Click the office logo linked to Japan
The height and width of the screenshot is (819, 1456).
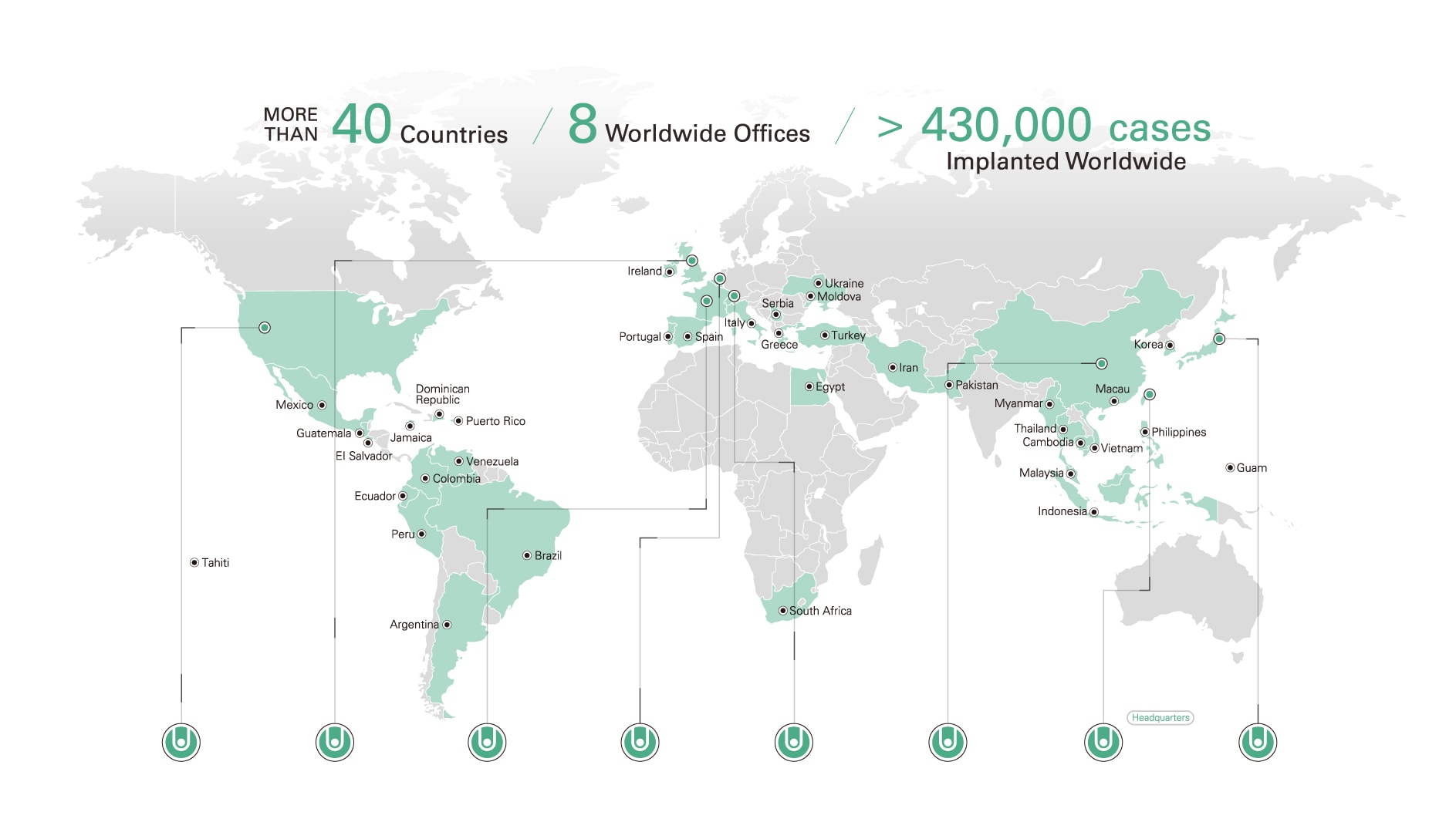pos(1257,743)
